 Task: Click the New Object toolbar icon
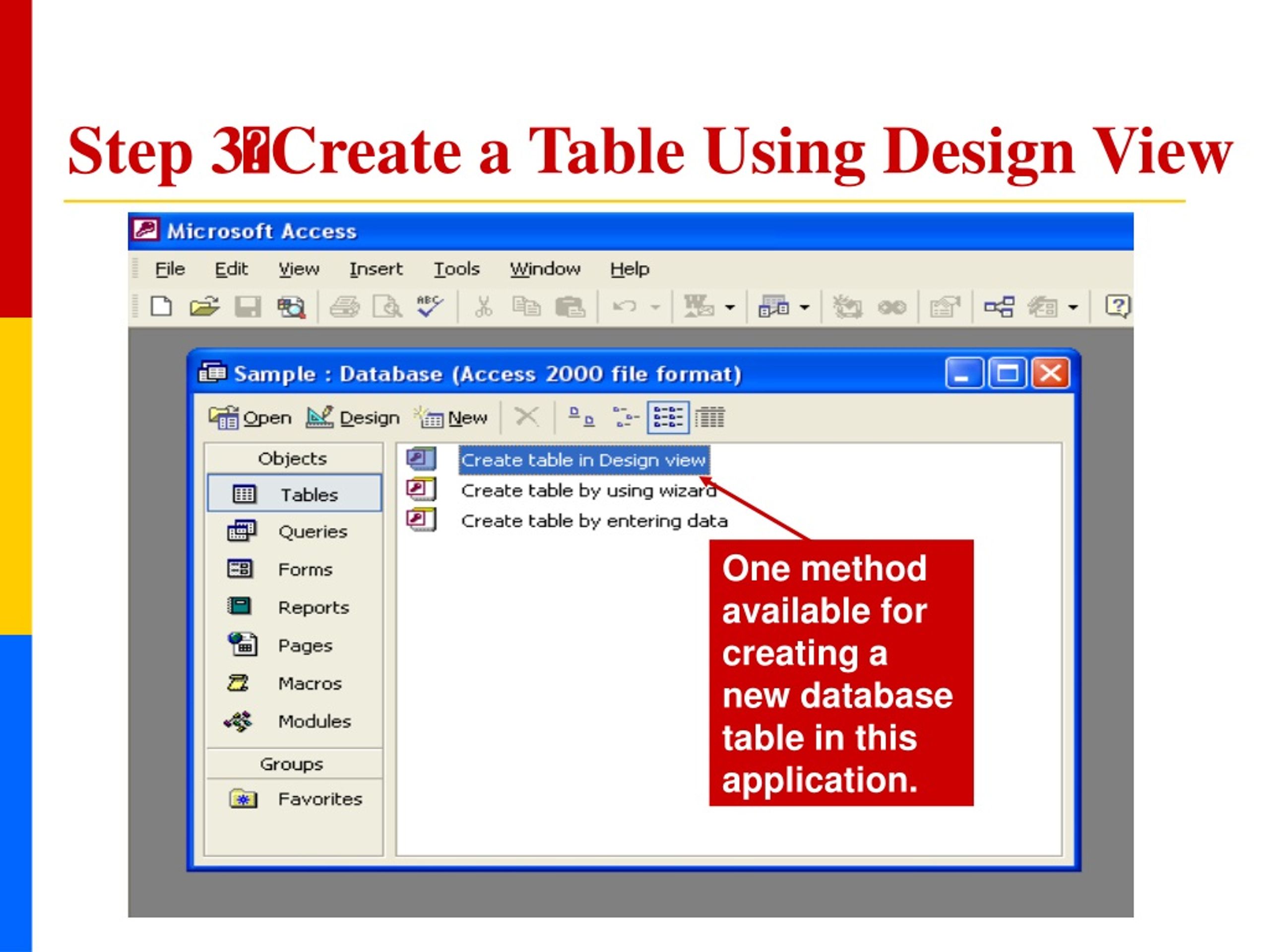1043,307
